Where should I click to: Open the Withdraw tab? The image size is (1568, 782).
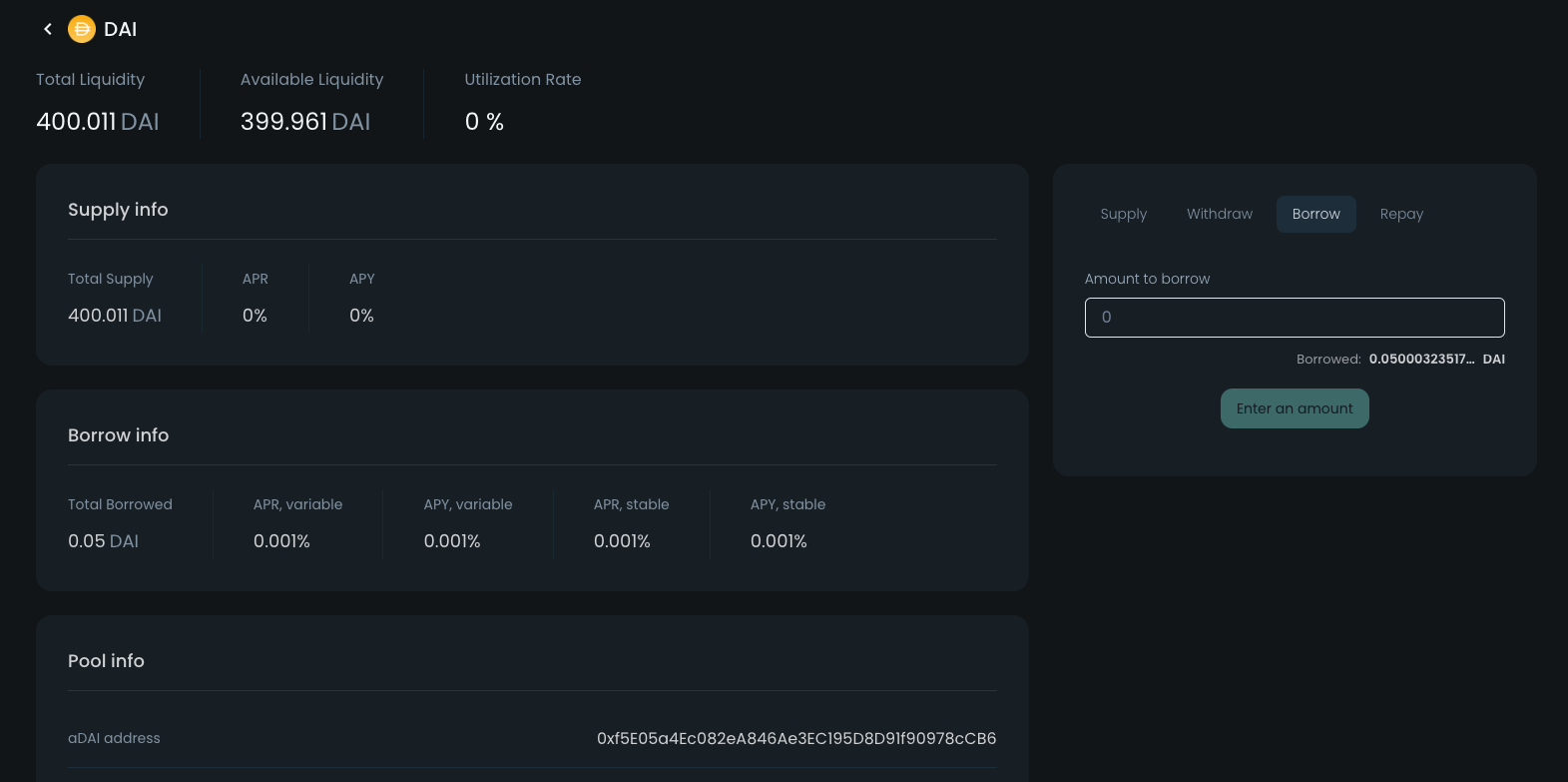(x=1219, y=214)
